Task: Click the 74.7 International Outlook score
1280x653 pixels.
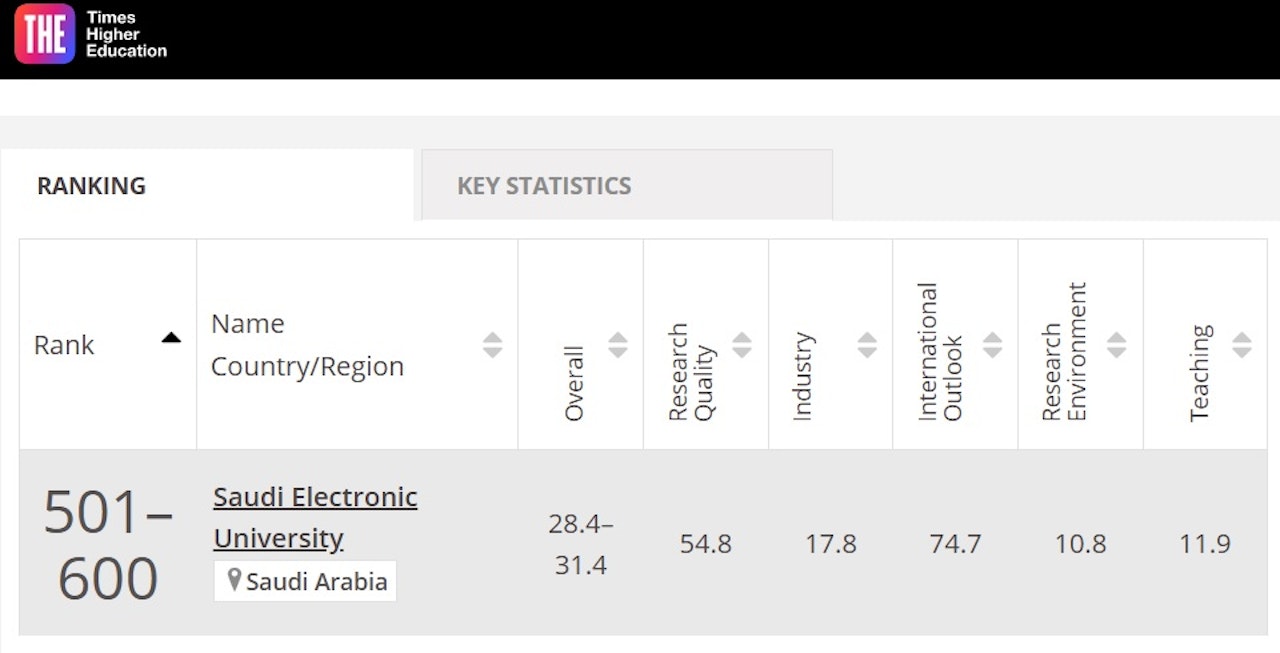Action: coord(955,544)
